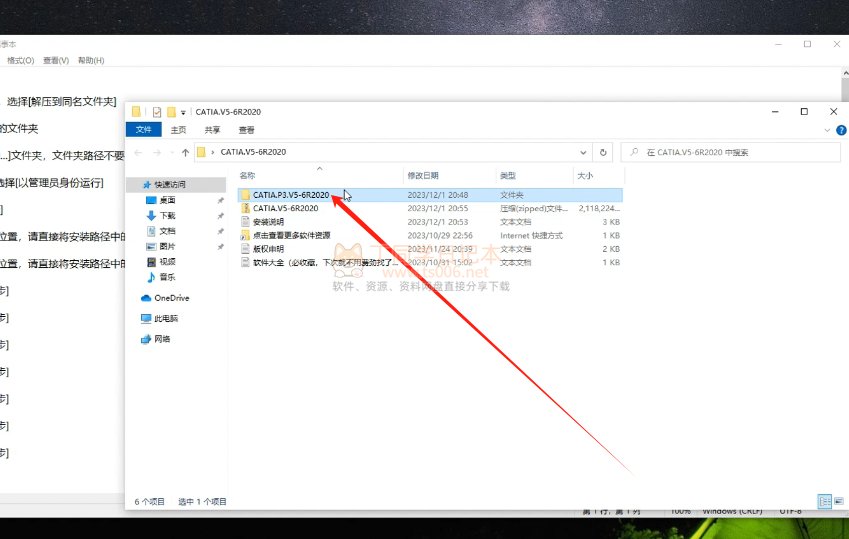Click date 2023/10/29 22:56
The height and width of the screenshot is (539, 849).
tap(440, 236)
